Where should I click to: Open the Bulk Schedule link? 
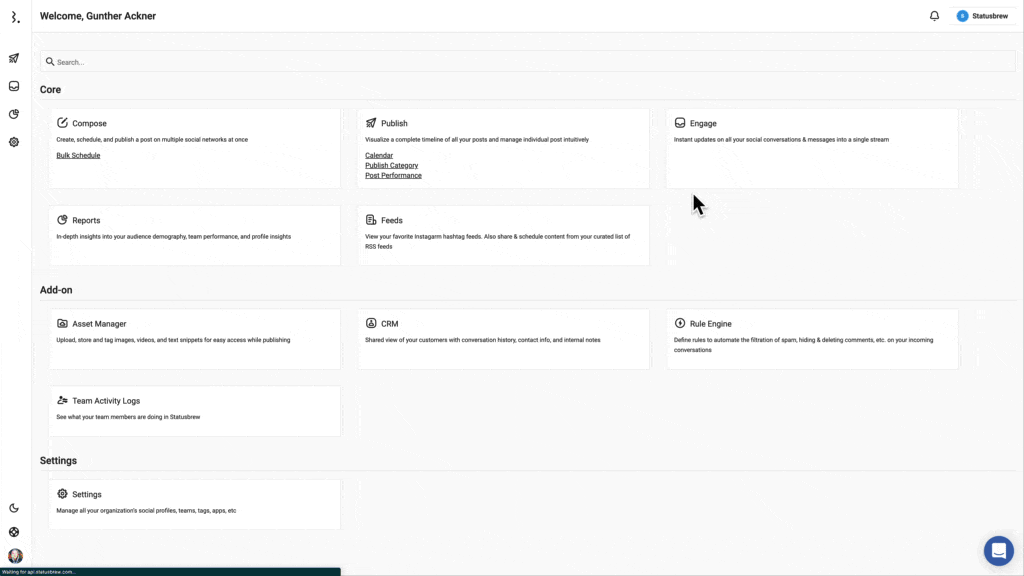[x=78, y=156]
